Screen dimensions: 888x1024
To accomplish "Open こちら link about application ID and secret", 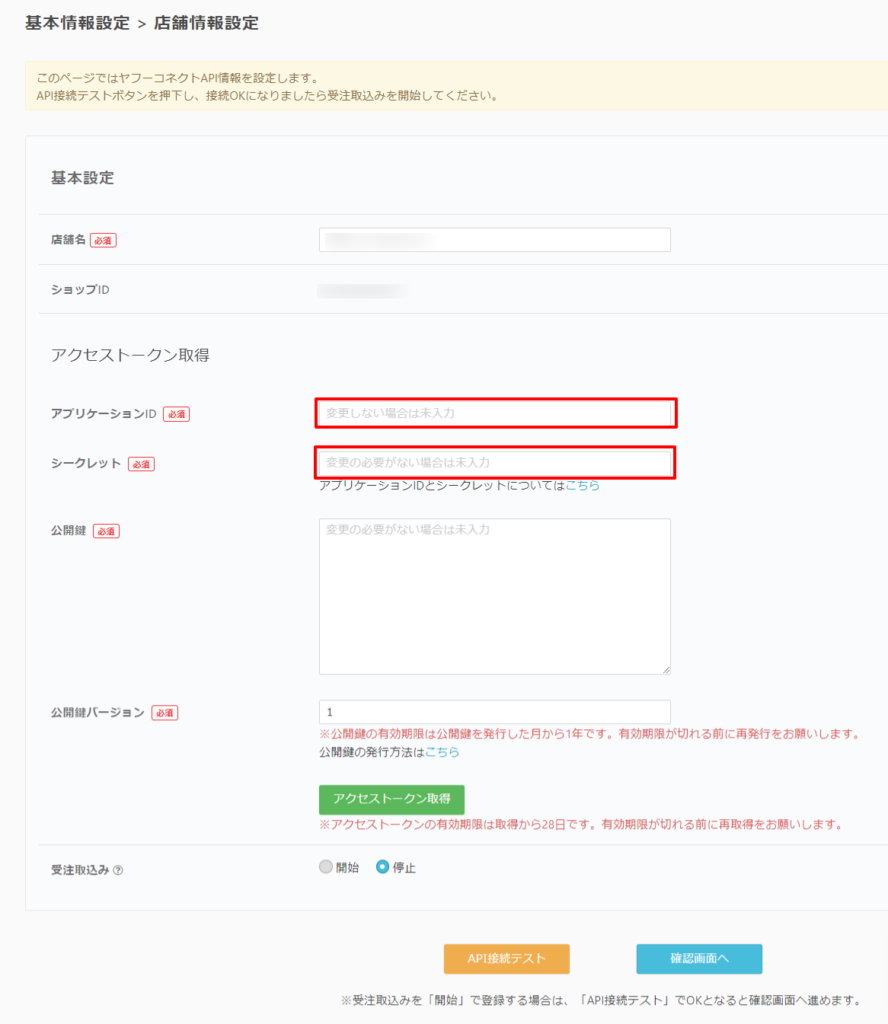I will [583, 485].
